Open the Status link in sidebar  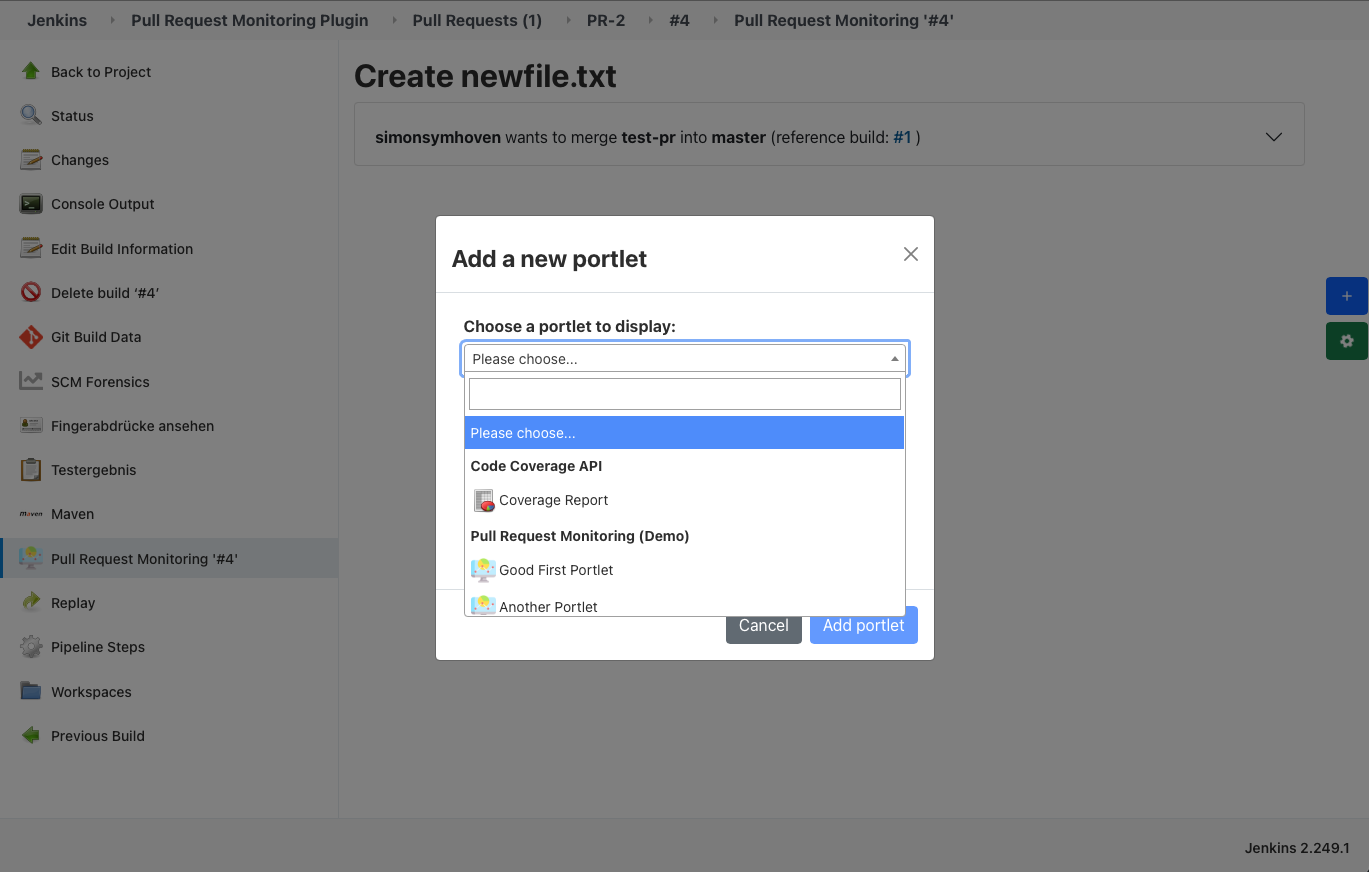click(72, 116)
